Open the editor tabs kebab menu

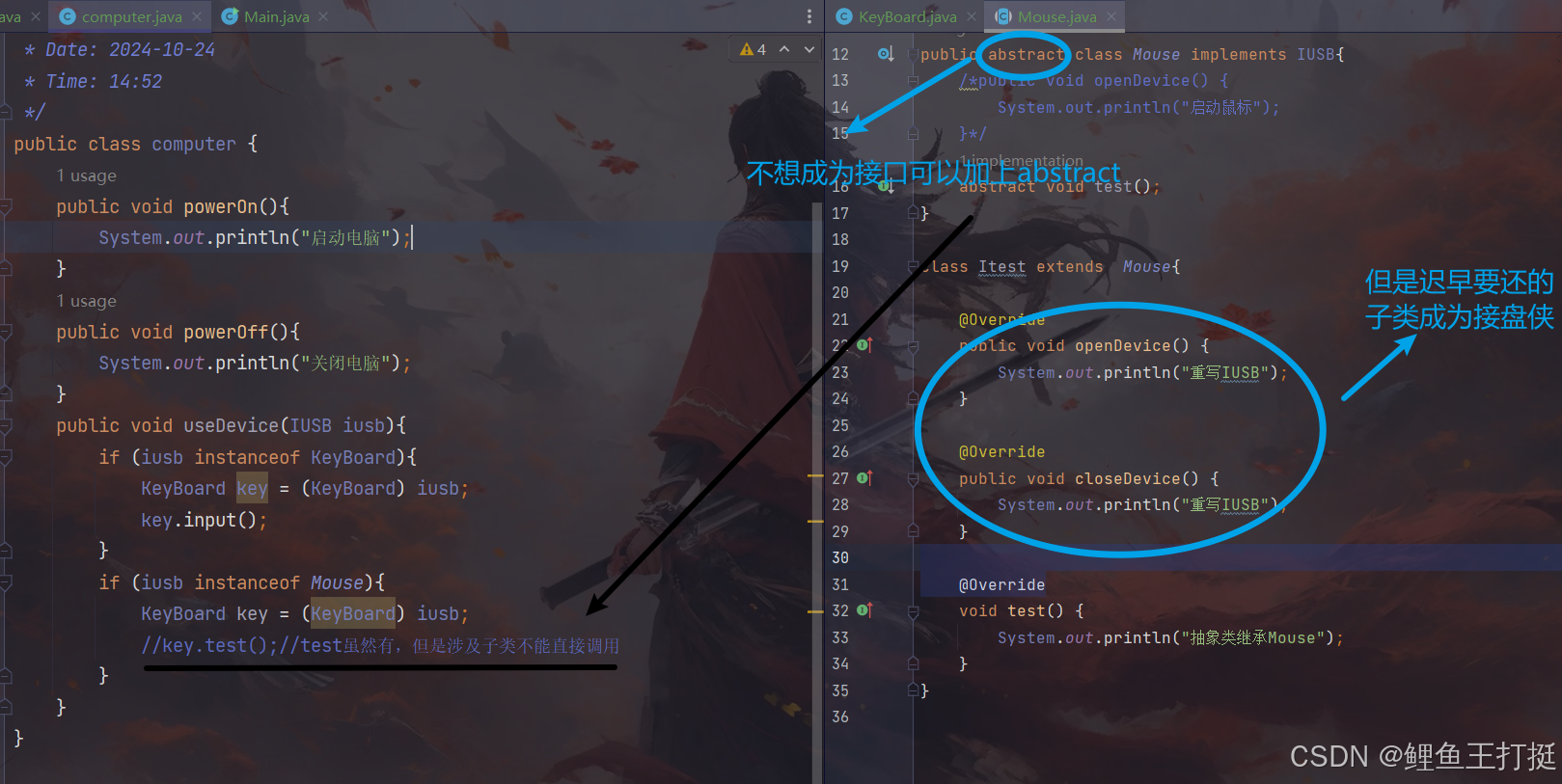(x=808, y=16)
